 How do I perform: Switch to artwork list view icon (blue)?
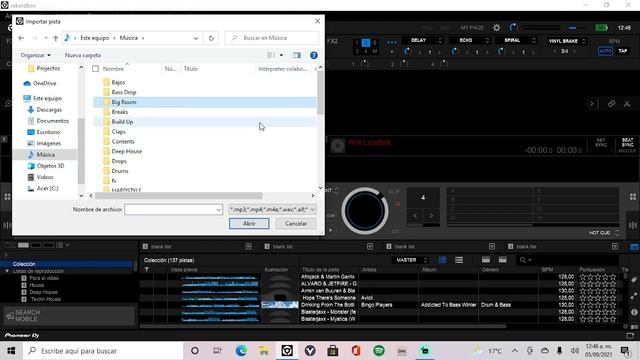click(442, 260)
